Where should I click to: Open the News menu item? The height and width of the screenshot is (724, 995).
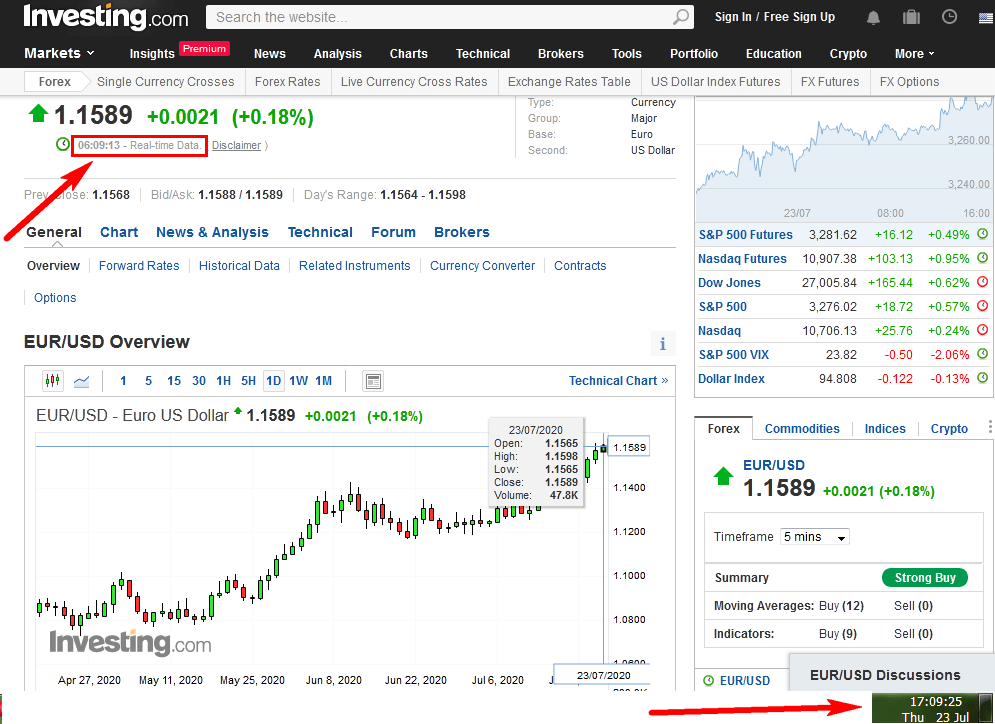pos(270,54)
